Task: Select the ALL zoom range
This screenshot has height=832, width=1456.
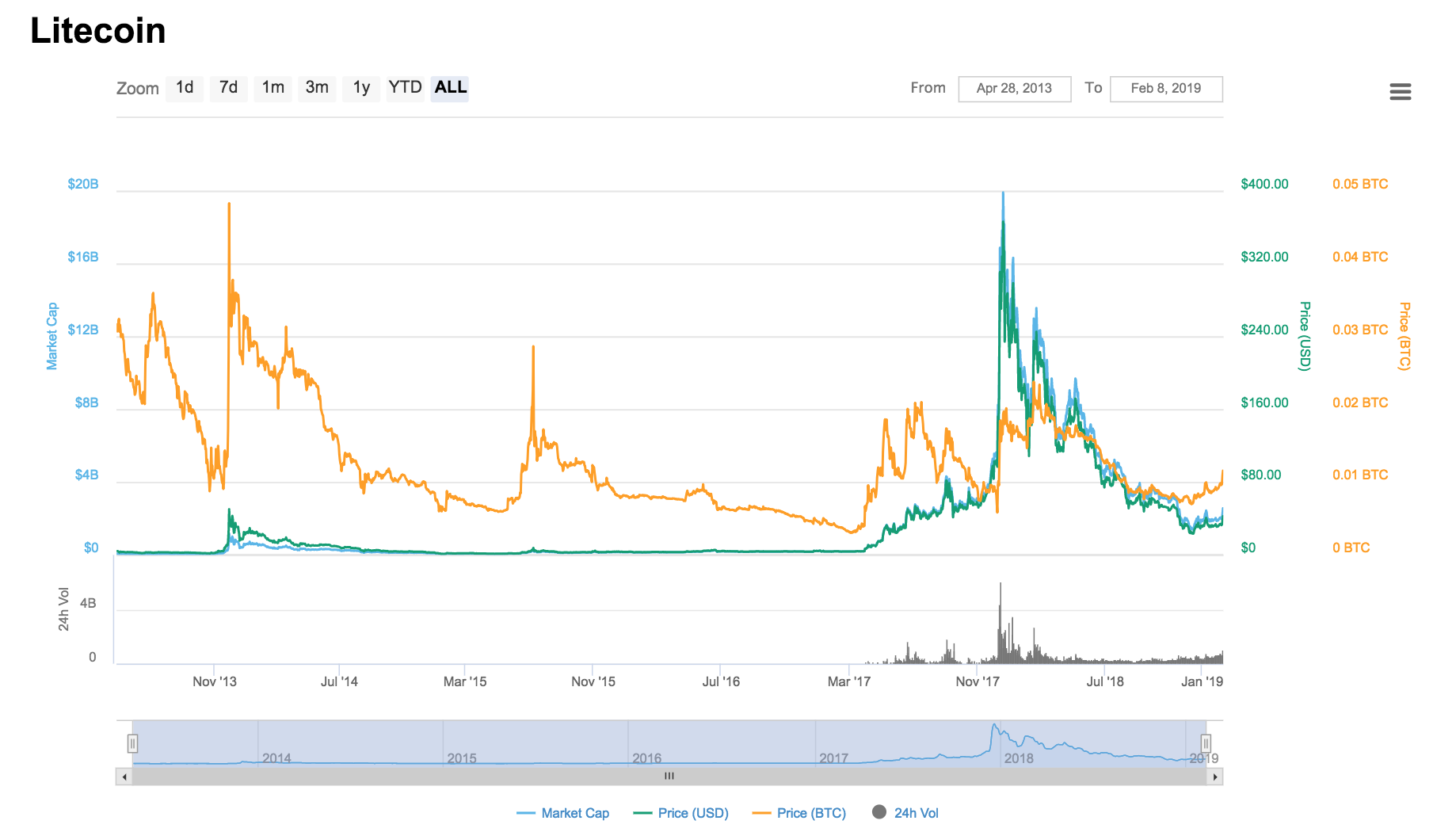Action: point(450,88)
